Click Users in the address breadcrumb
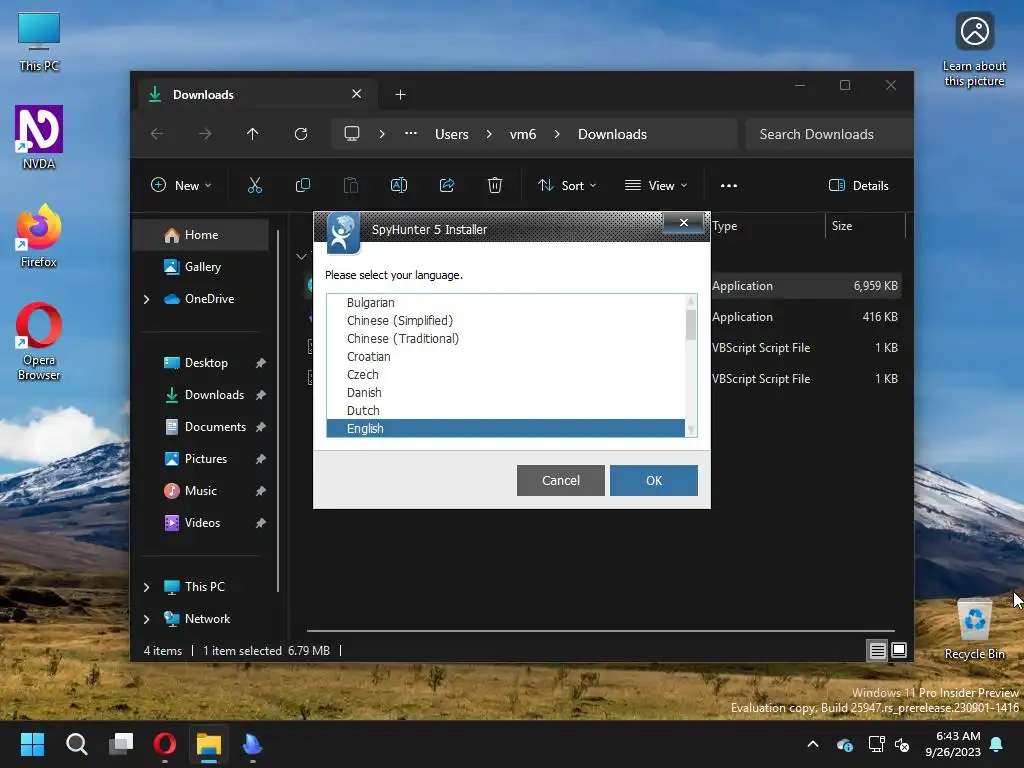 click(x=452, y=134)
